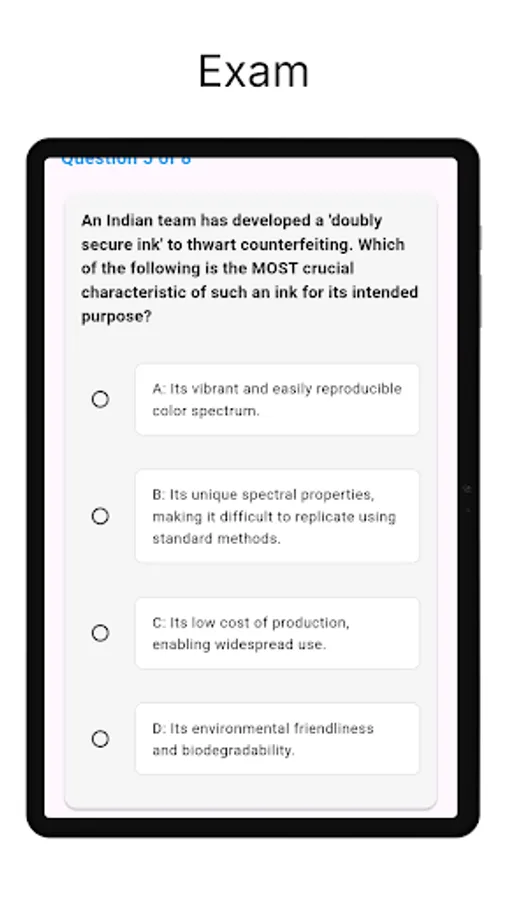Tap the 'unique spectral properties' answer card
Screen dimensions: 506x900
tap(277, 517)
